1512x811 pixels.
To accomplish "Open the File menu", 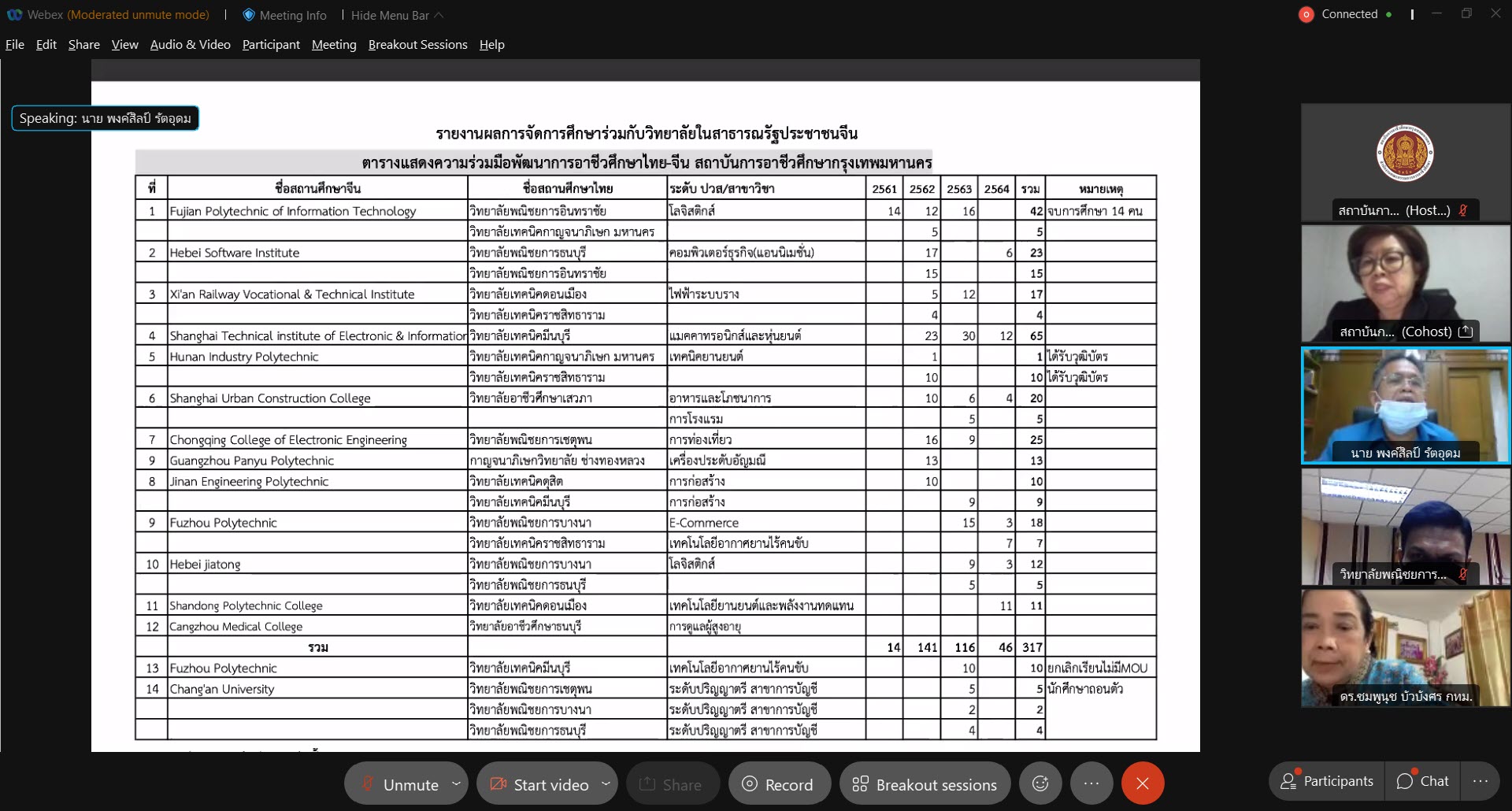I will [15, 45].
